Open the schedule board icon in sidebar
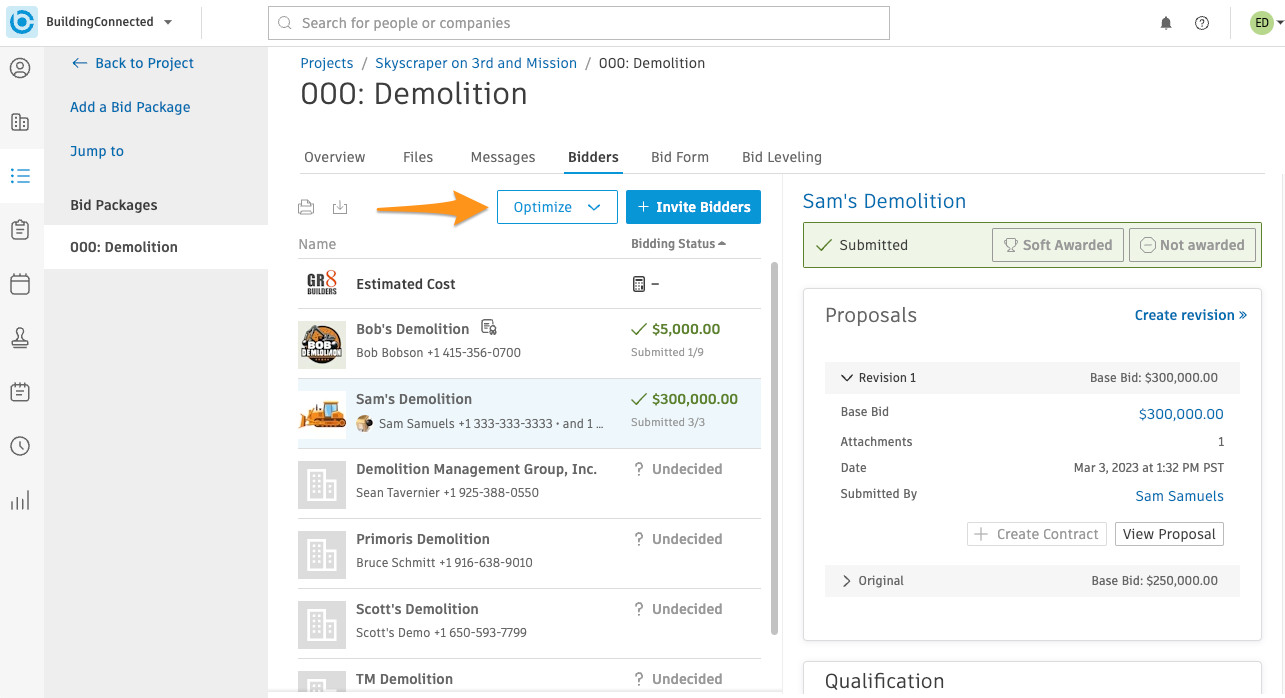Screen dimensions: 1285x698 (20, 392)
